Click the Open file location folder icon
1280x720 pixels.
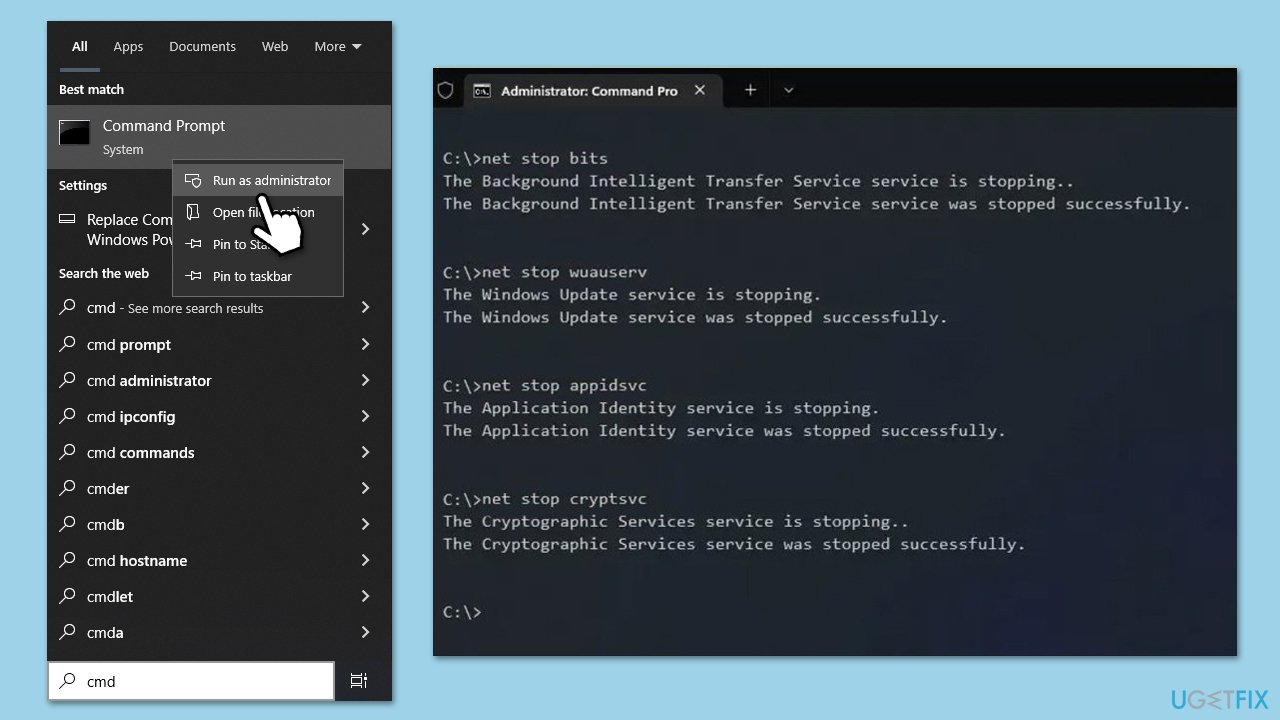coord(193,212)
